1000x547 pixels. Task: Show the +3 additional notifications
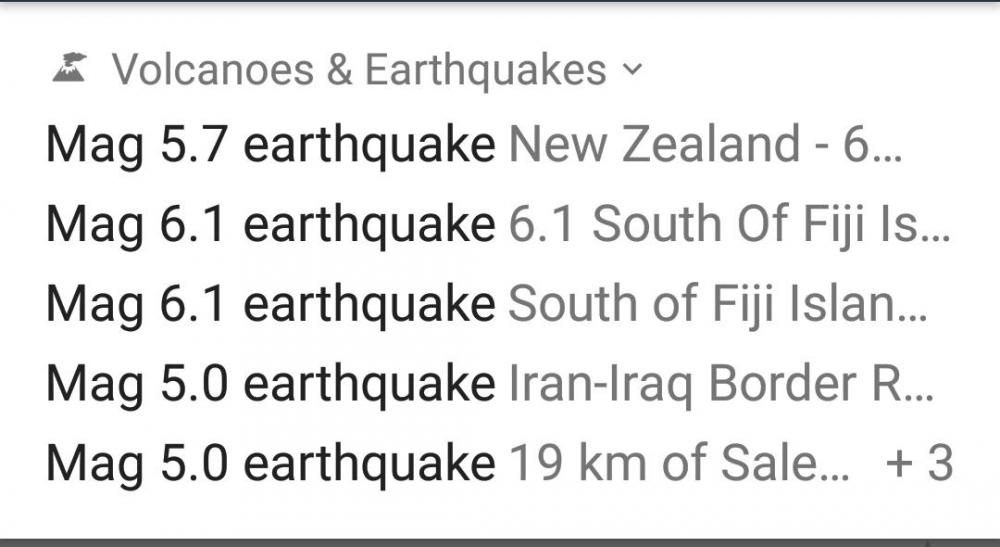[919, 464]
